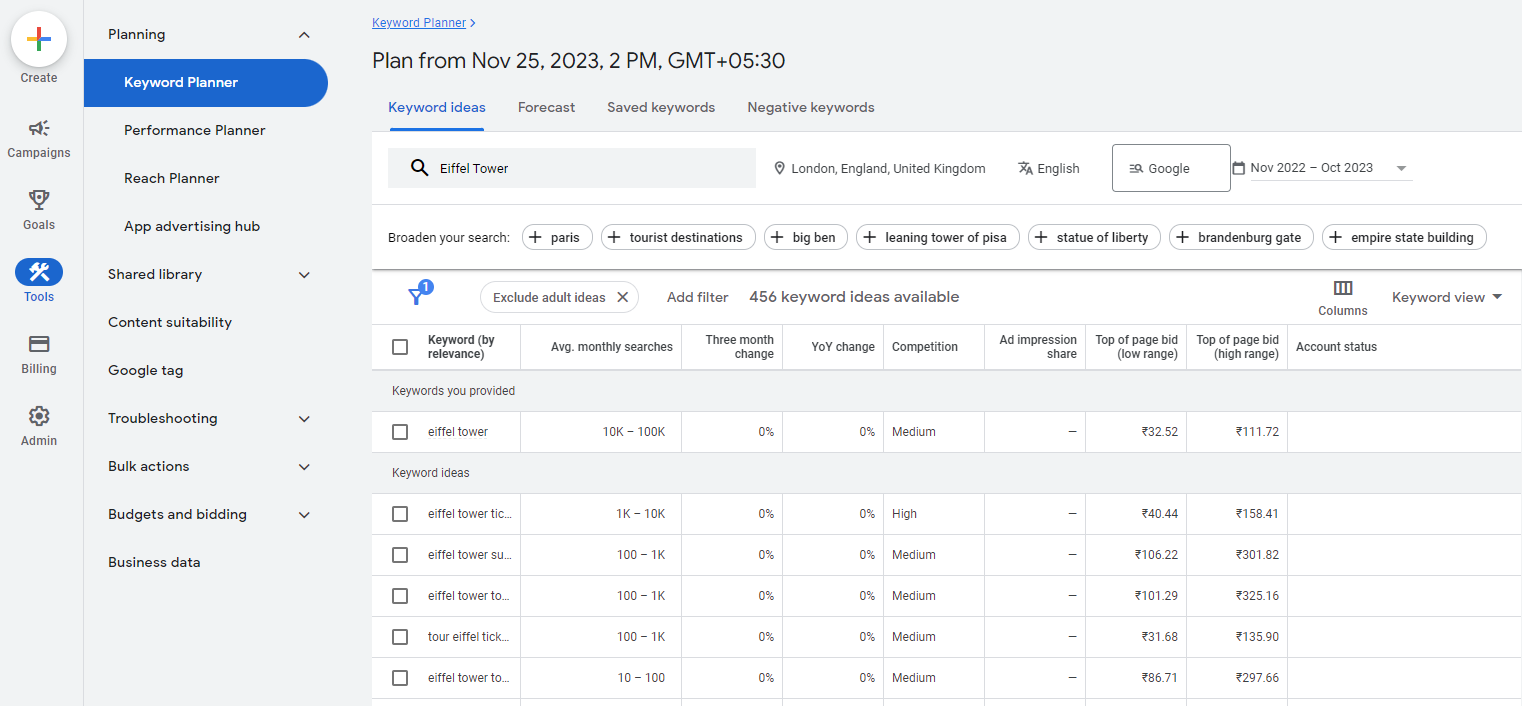
Task: Sort by Avg. monthly searches column
Action: pyautogui.click(x=612, y=347)
